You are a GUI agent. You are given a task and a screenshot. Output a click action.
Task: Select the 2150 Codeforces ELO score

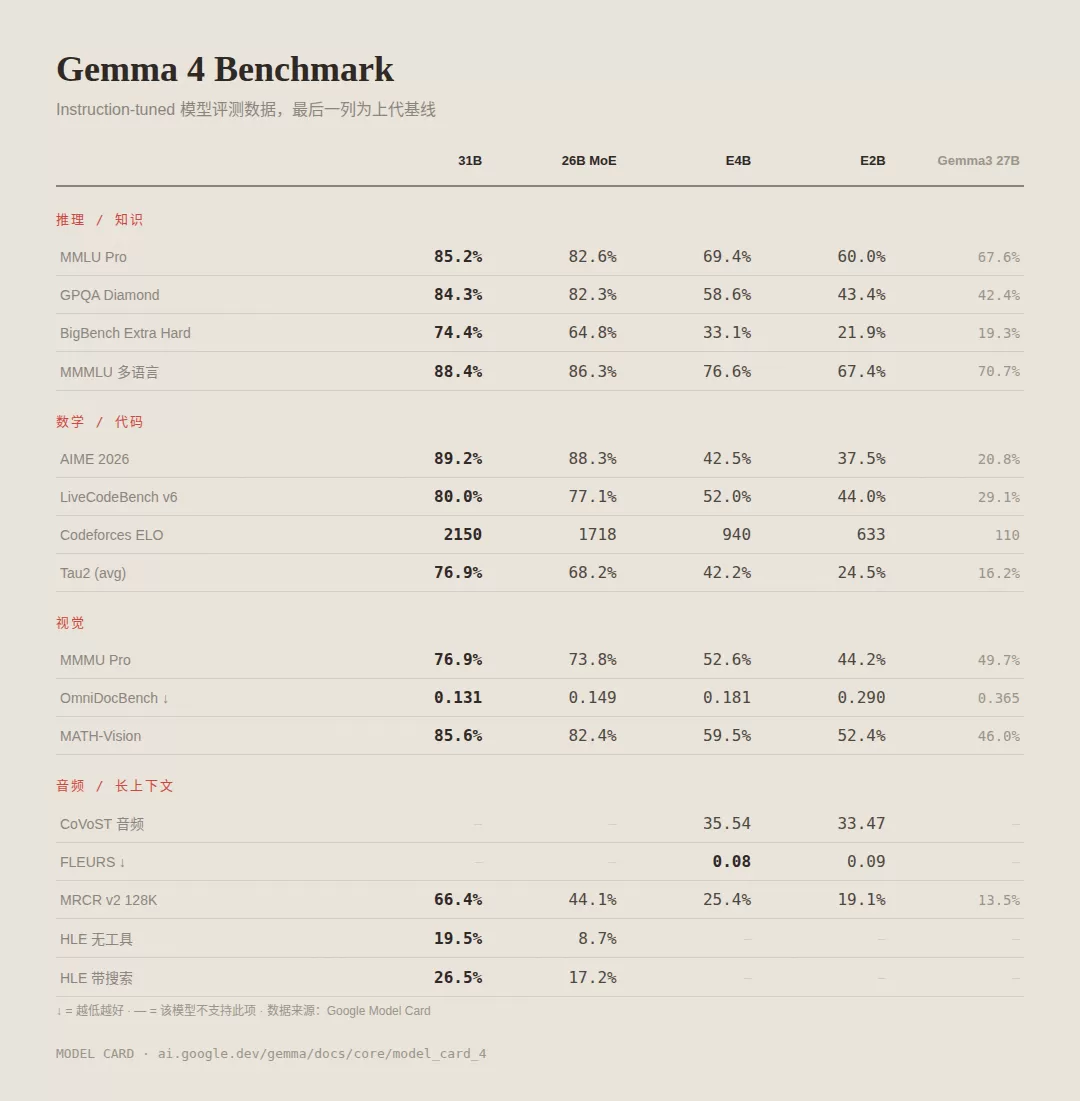(x=463, y=535)
